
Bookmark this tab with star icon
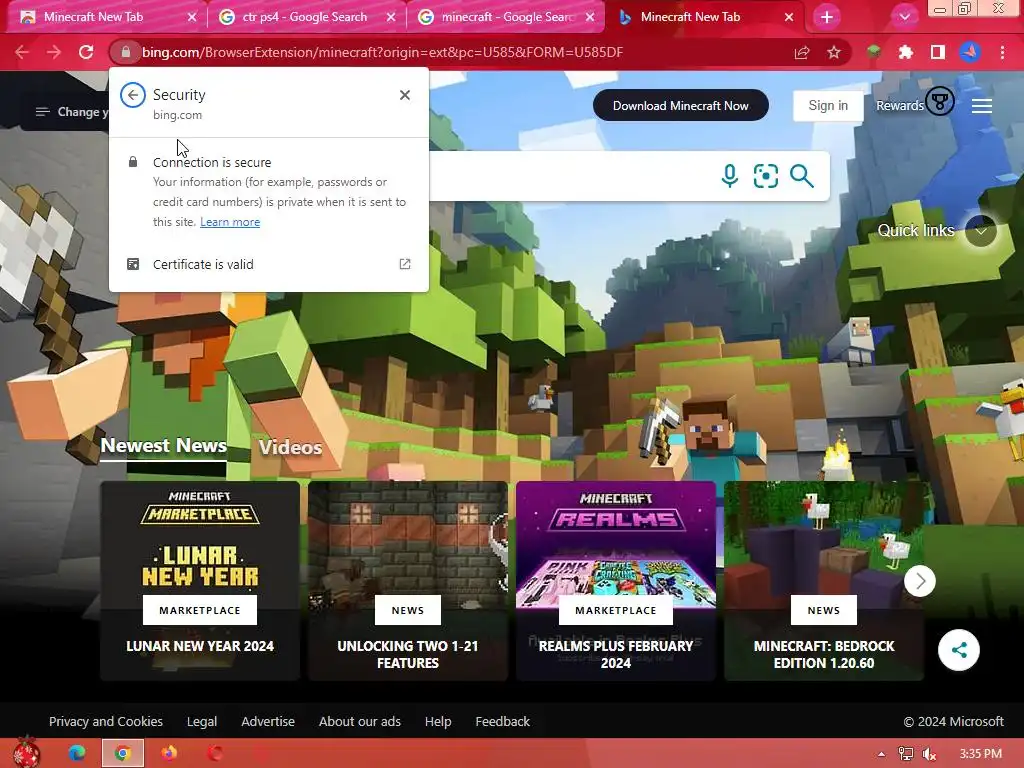[x=834, y=52]
